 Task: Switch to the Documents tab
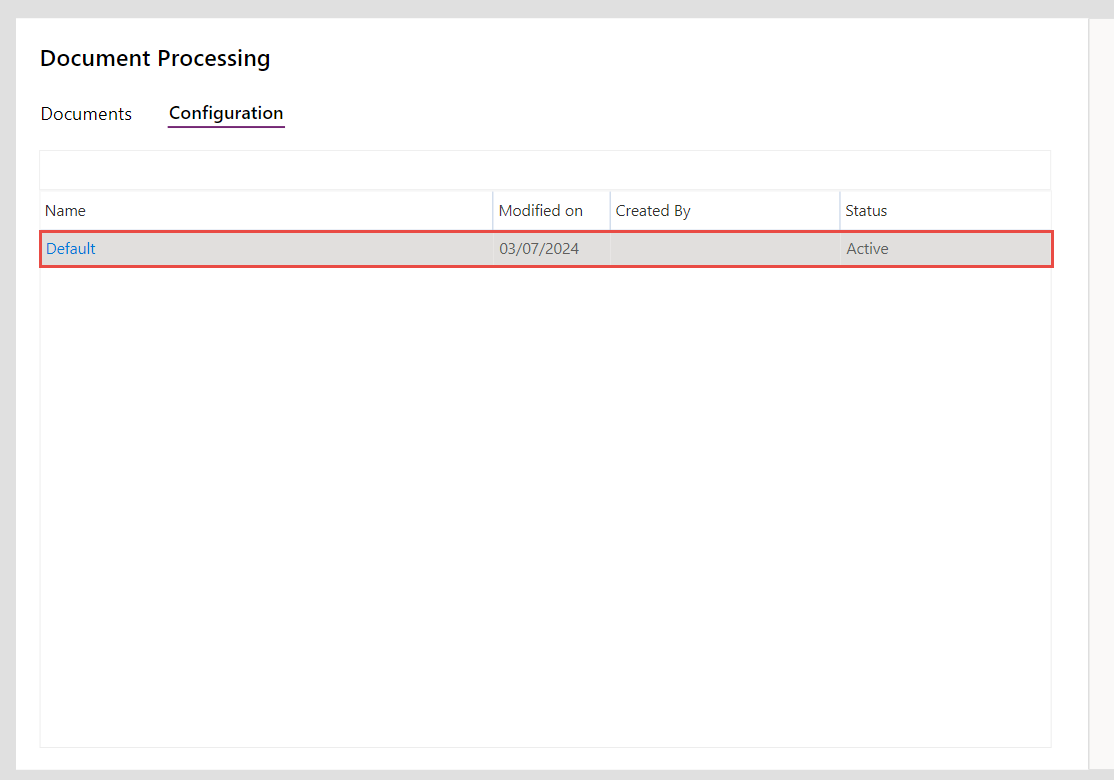[86, 114]
